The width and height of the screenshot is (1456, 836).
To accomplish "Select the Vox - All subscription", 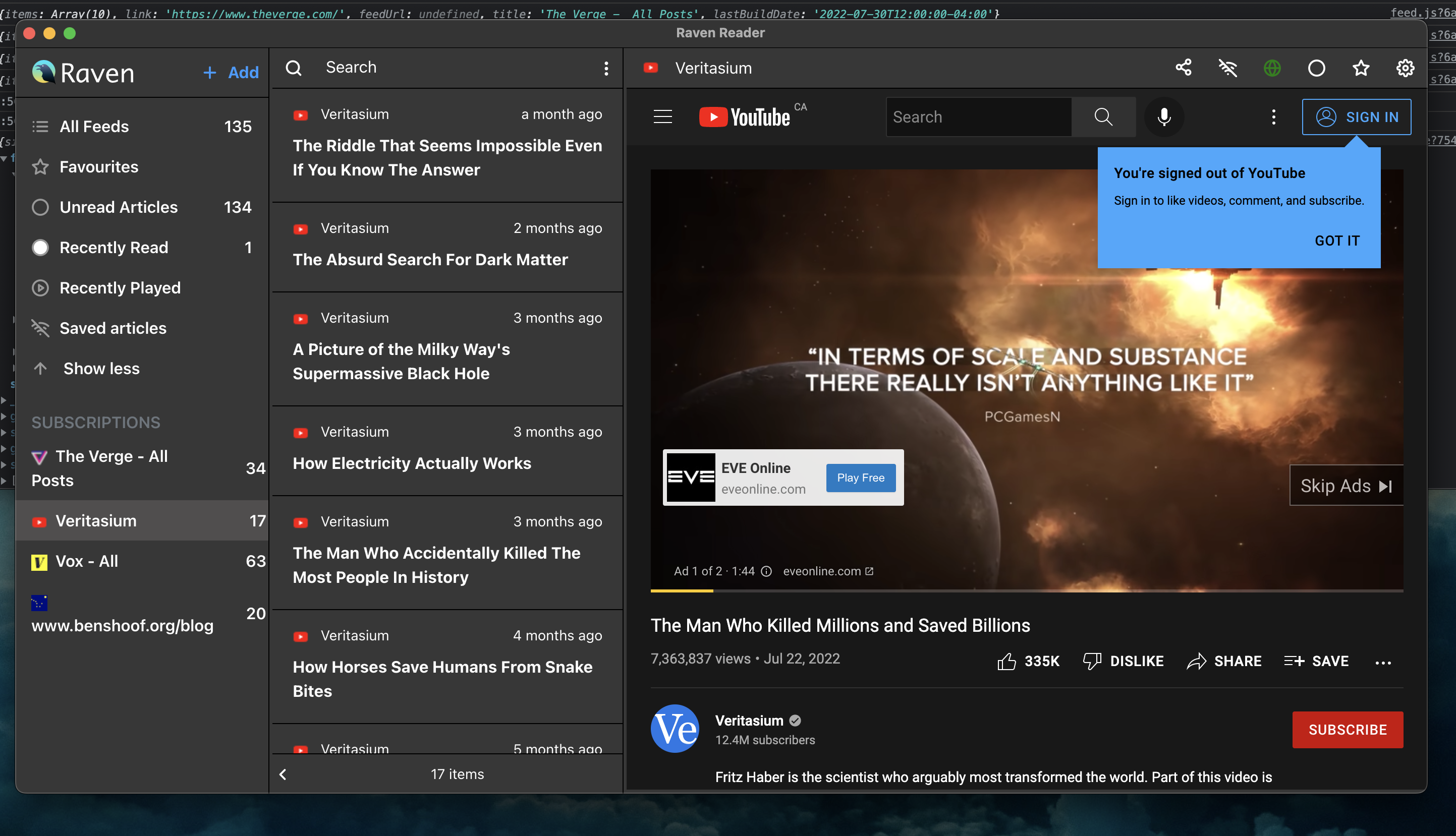I will [x=86, y=561].
